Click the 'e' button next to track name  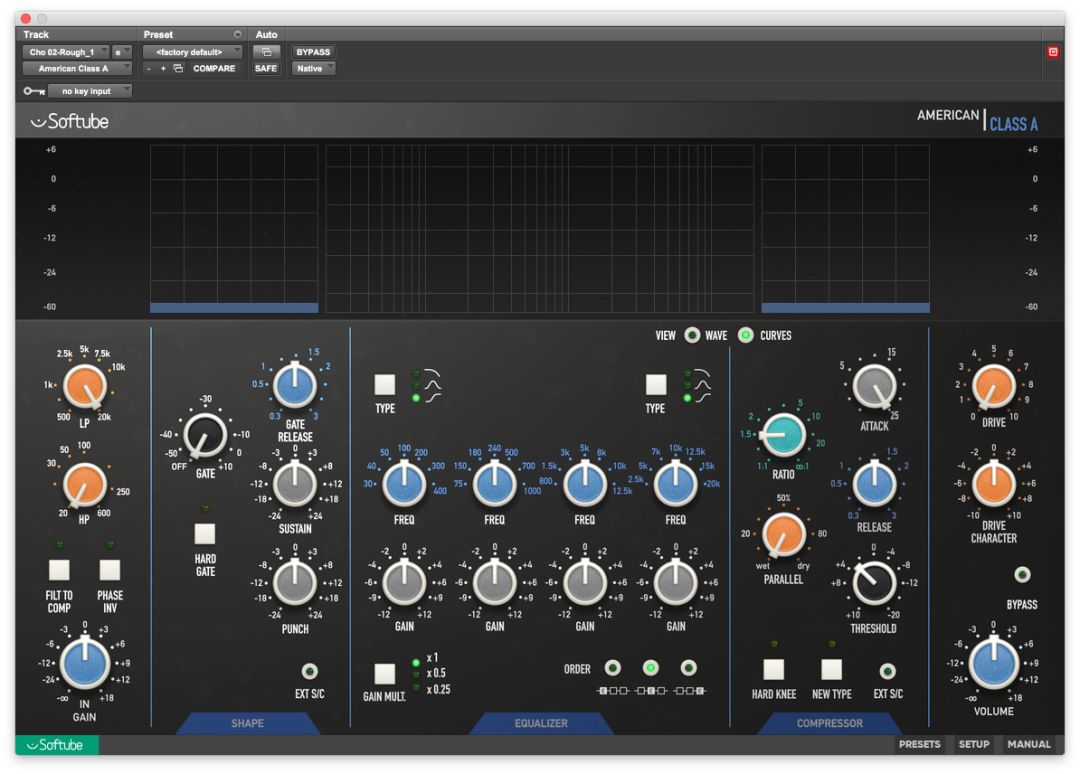121,52
